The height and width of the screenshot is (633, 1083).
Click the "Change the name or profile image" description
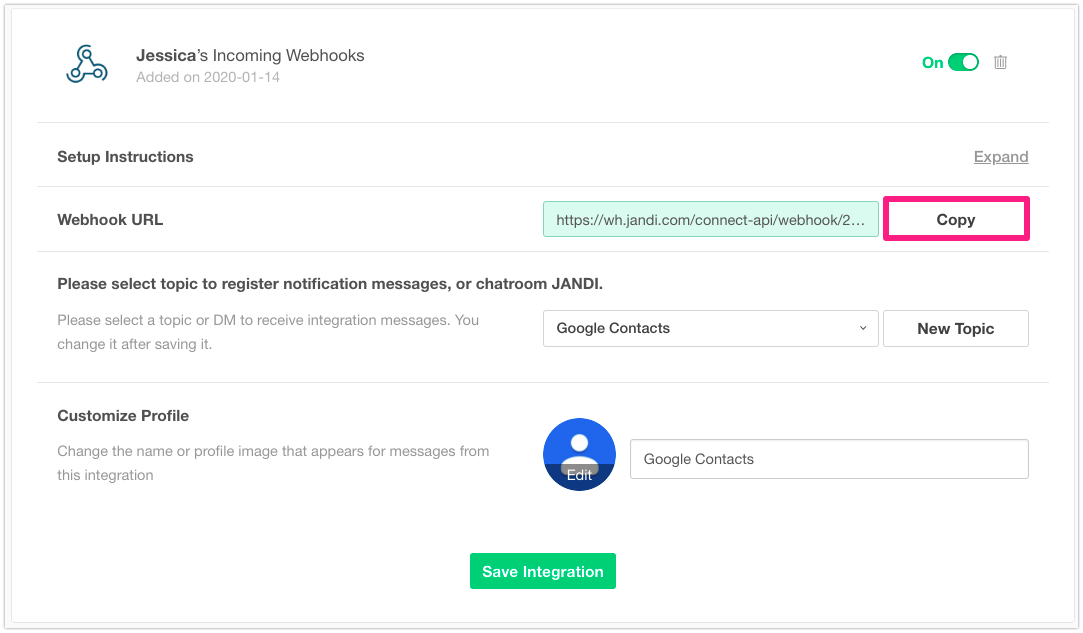pos(274,463)
